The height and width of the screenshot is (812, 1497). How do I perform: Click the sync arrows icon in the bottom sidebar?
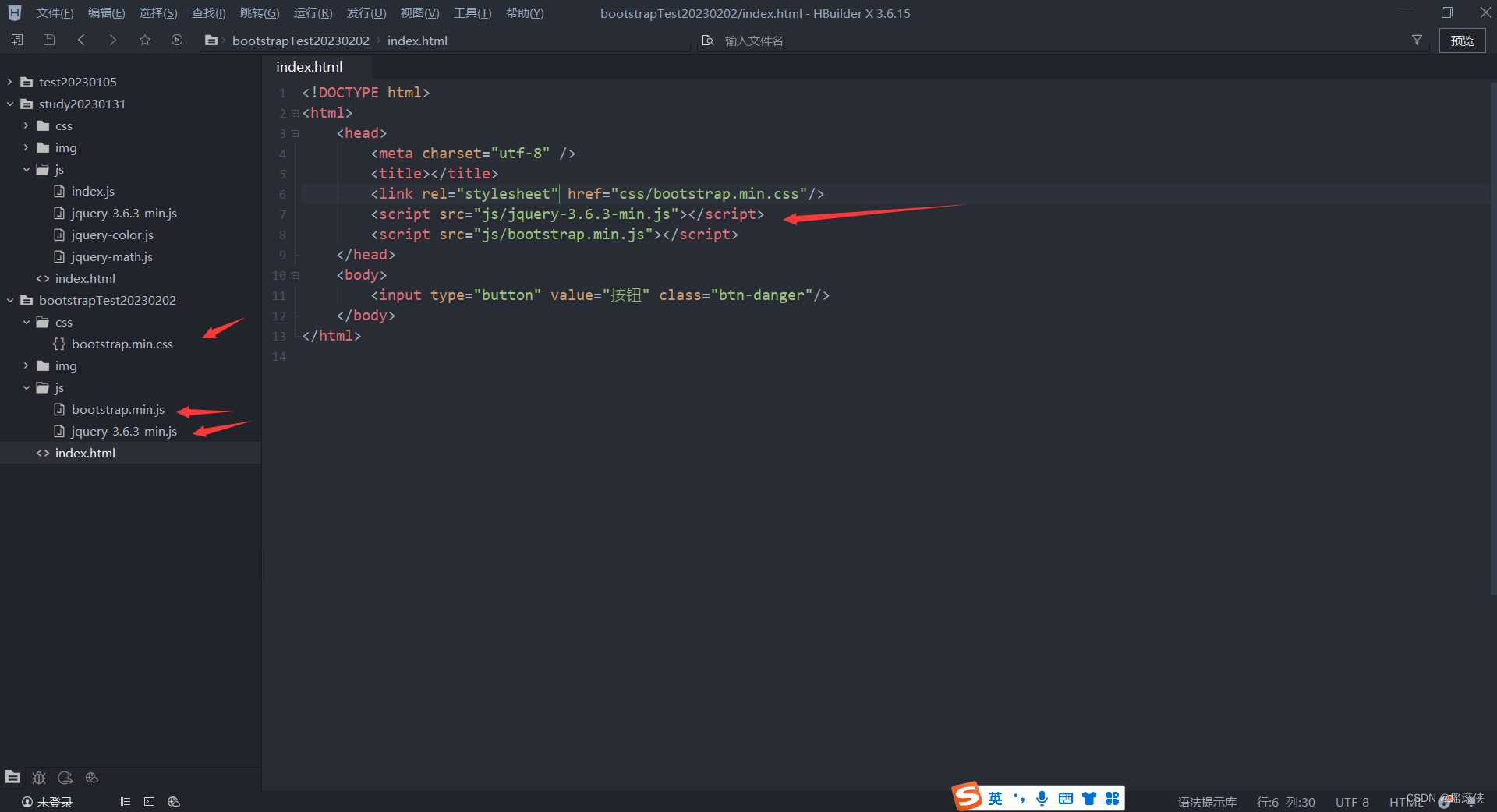(65, 777)
